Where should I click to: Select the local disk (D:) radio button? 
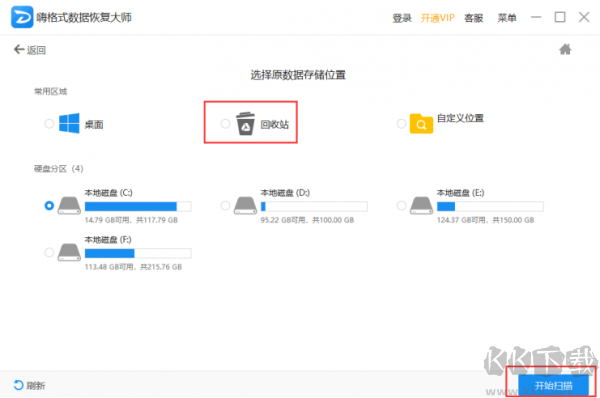(x=225, y=206)
